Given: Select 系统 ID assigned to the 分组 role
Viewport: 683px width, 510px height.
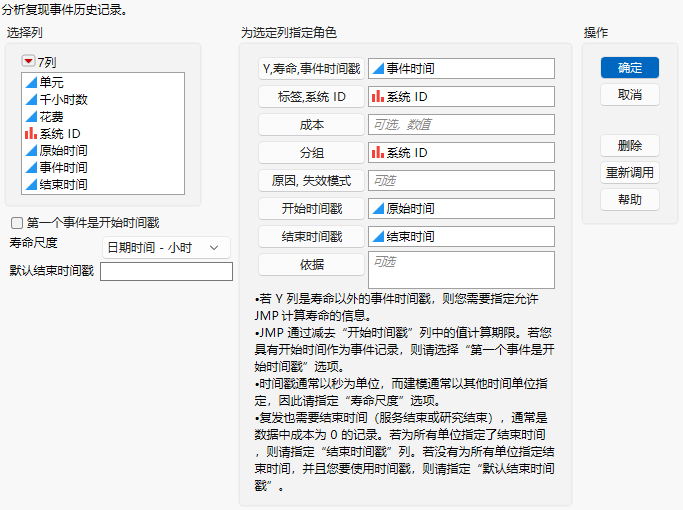Looking at the screenshot, I should point(461,152).
